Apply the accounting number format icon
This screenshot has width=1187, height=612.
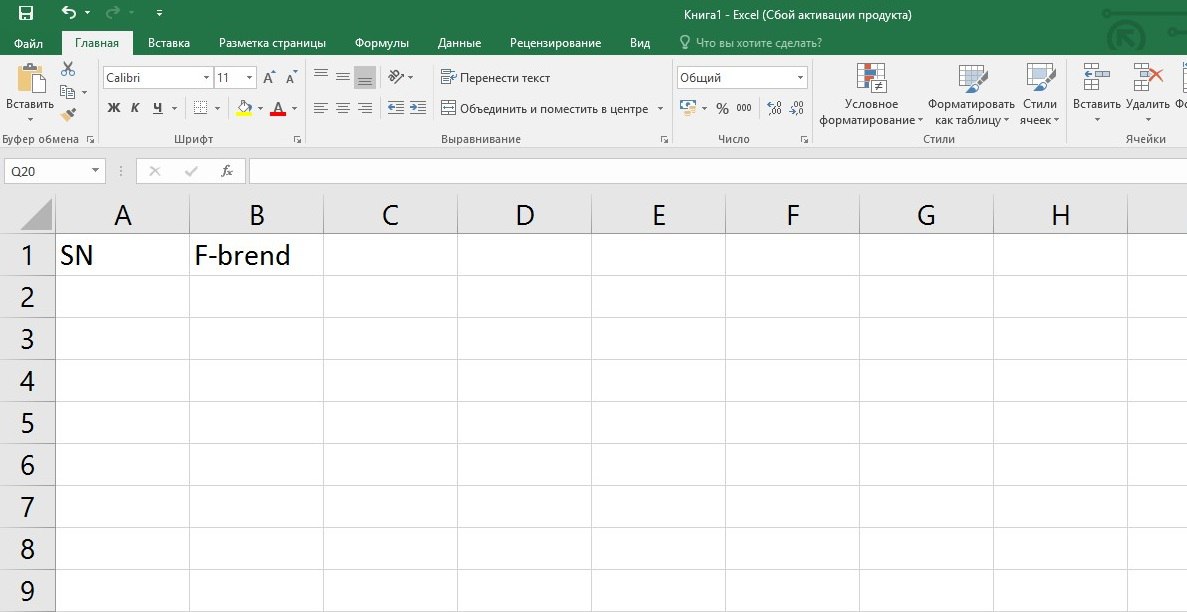coord(688,108)
